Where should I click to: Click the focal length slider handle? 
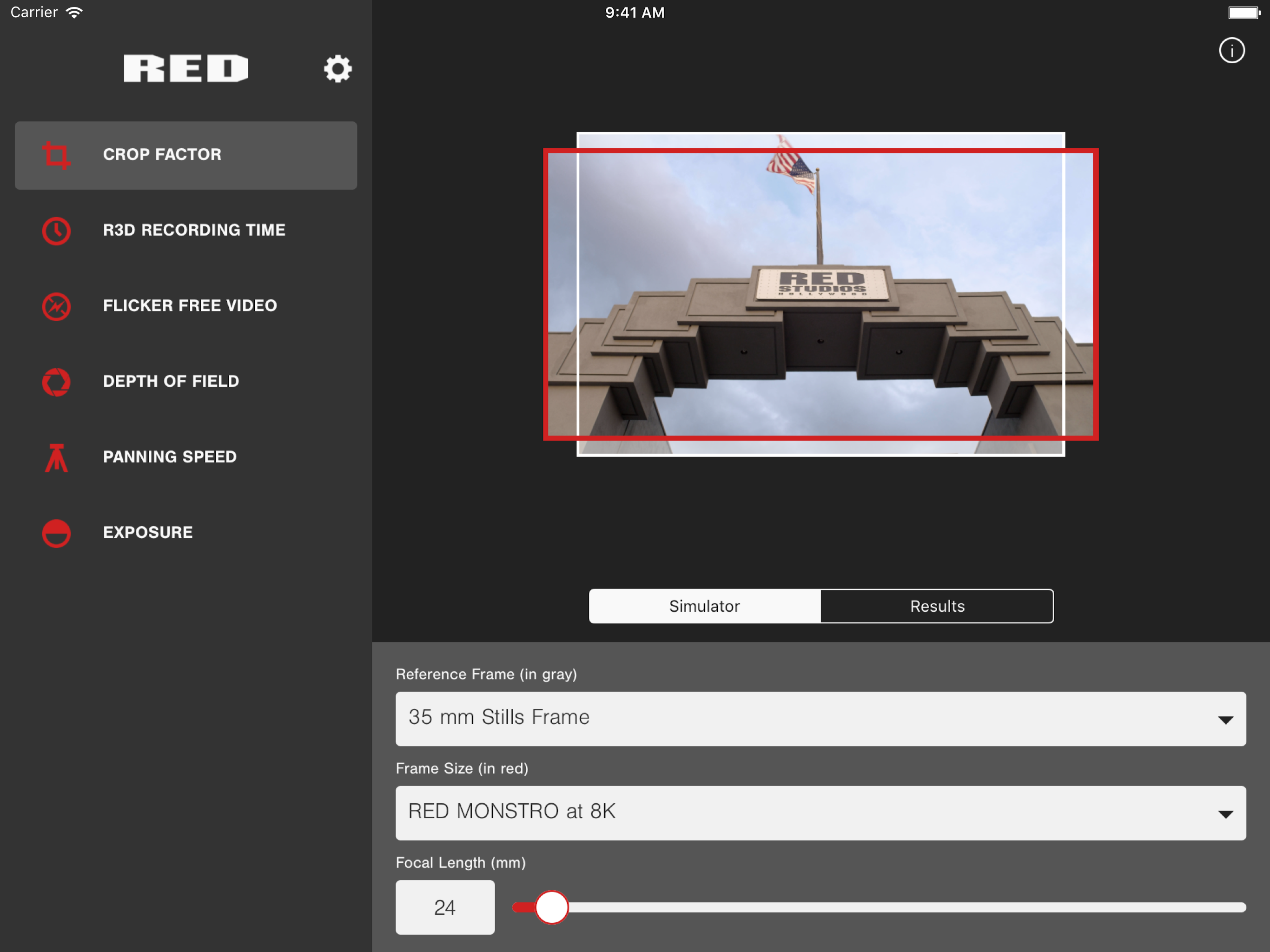click(551, 907)
